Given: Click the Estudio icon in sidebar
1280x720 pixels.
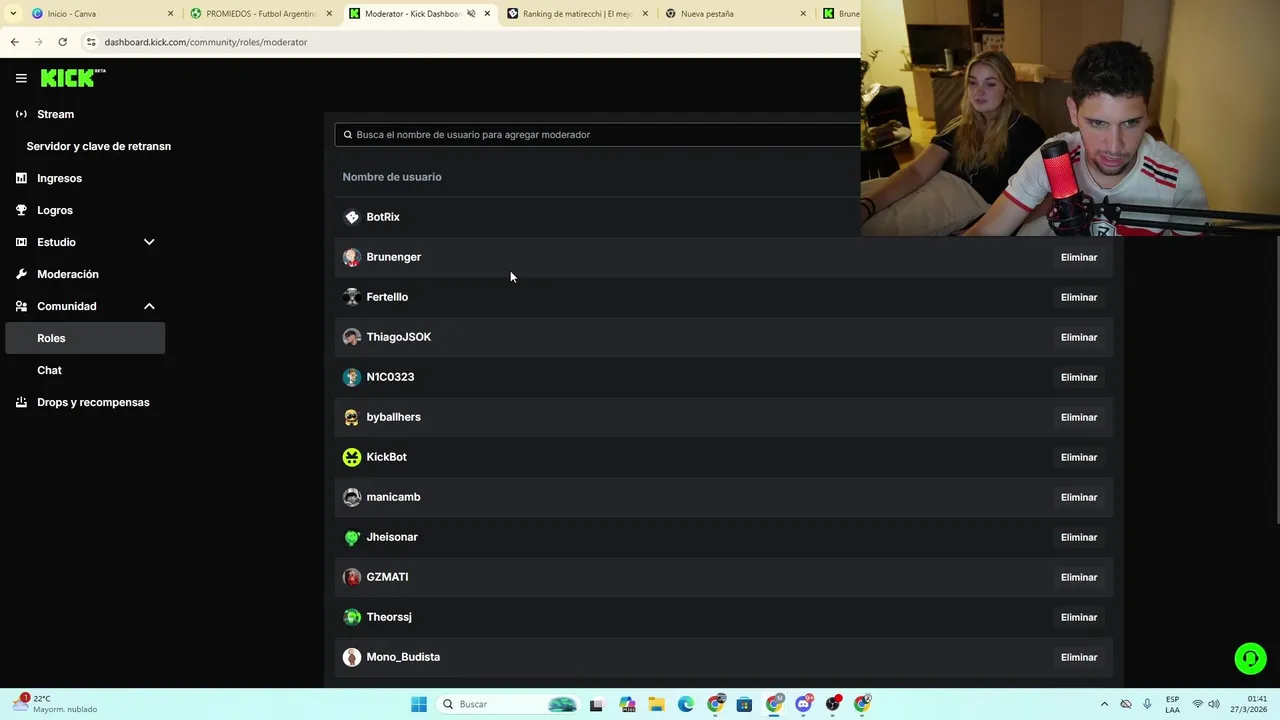Looking at the screenshot, I should pos(21,242).
